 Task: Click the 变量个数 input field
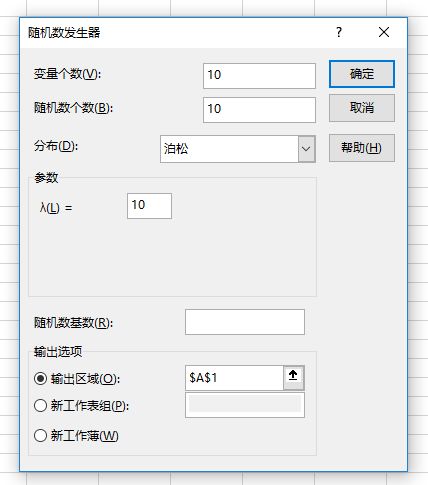[x=259, y=76]
